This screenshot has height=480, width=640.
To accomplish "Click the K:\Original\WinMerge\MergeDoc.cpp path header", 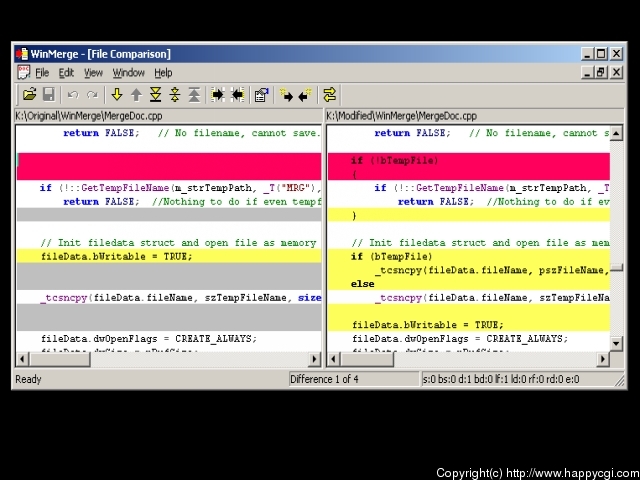I will (x=89, y=116).
